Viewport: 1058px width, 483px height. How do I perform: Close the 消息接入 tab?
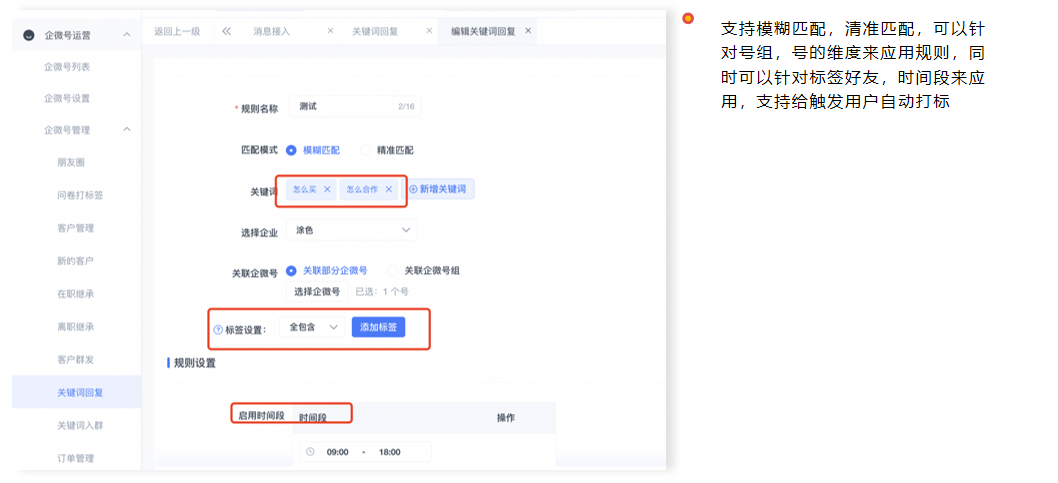pyautogui.click(x=330, y=31)
